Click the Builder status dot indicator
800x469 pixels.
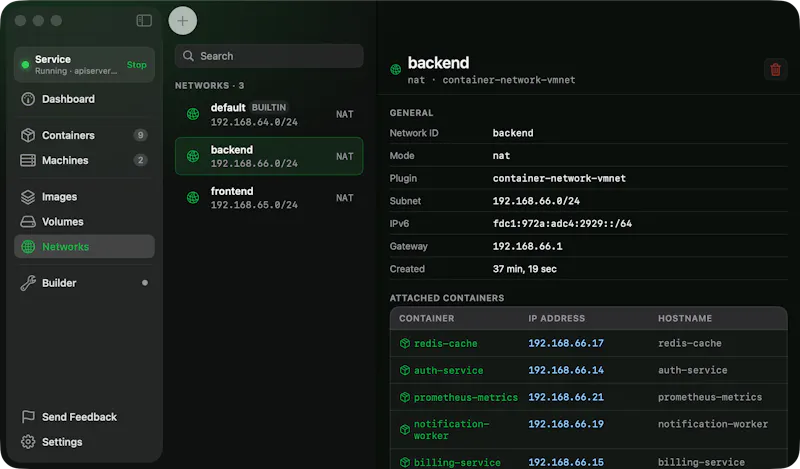point(145,283)
